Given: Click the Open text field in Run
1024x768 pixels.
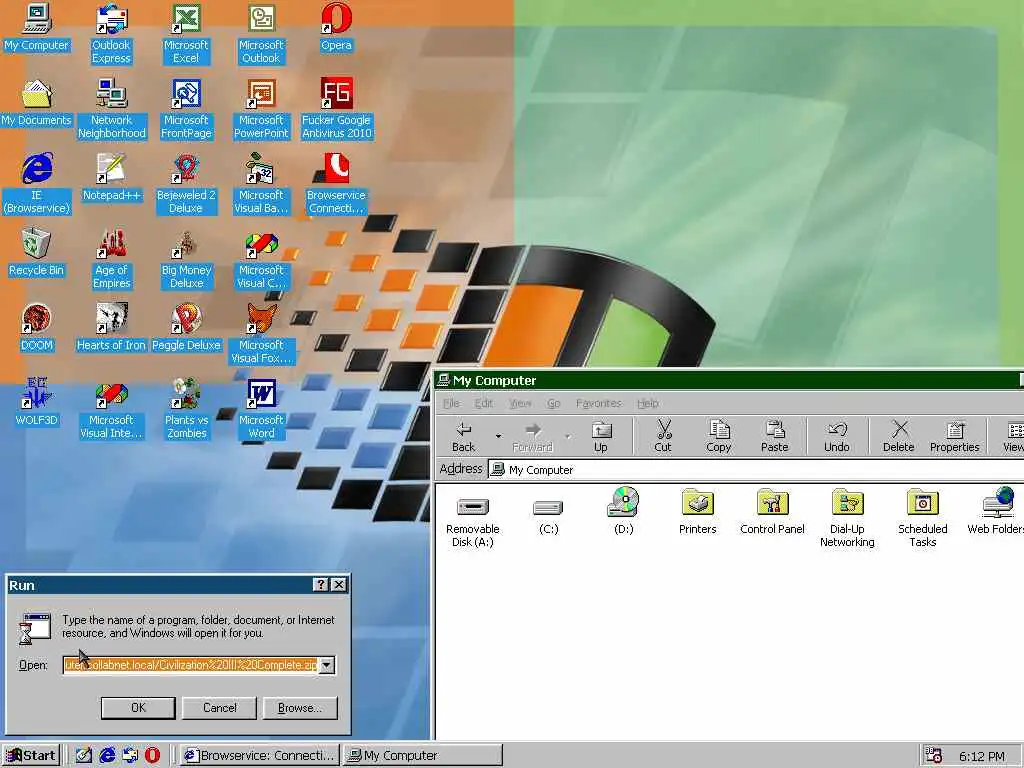Looking at the screenshot, I should coord(191,665).
